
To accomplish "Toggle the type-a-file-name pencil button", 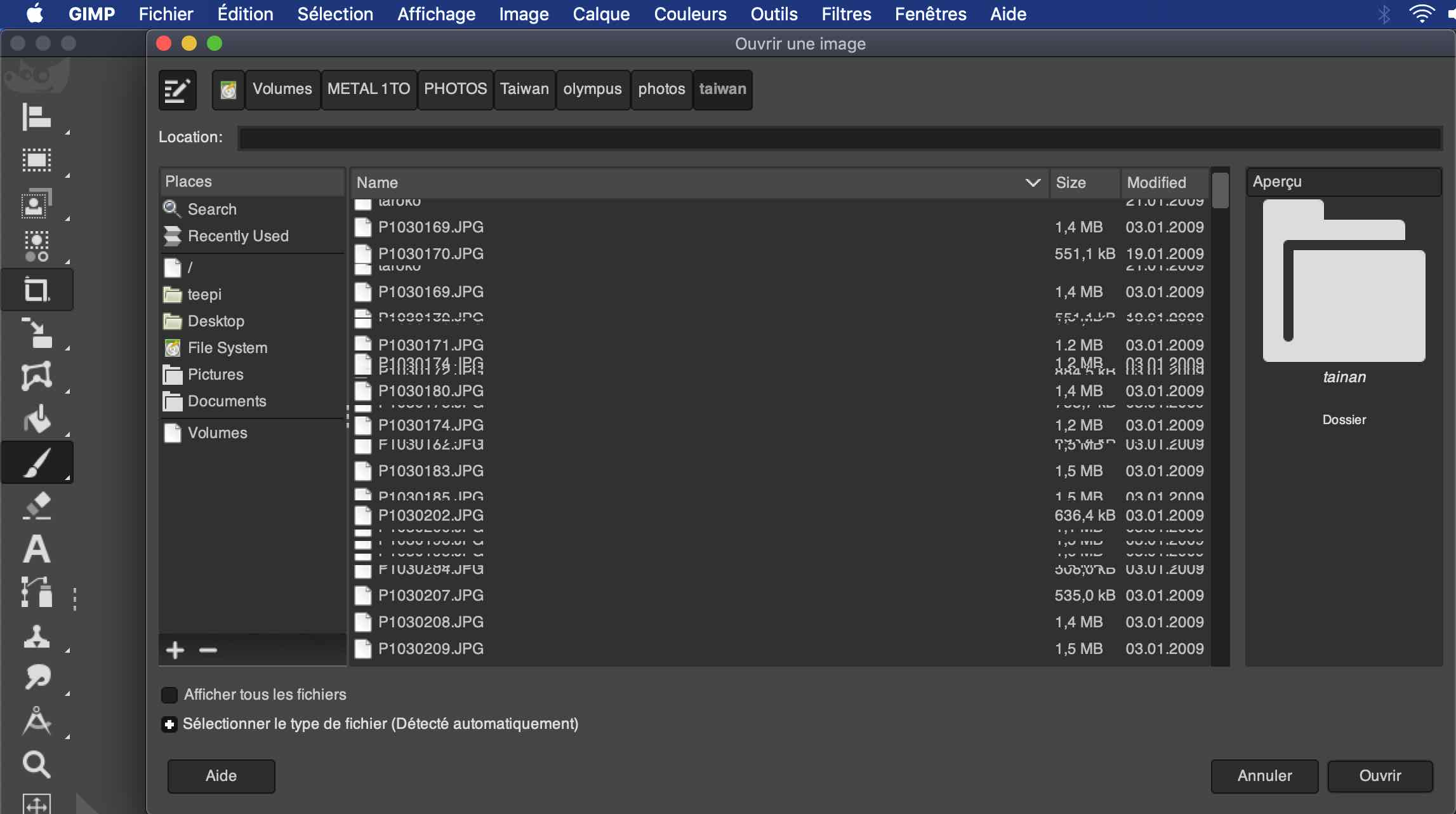I will (177, 90).
